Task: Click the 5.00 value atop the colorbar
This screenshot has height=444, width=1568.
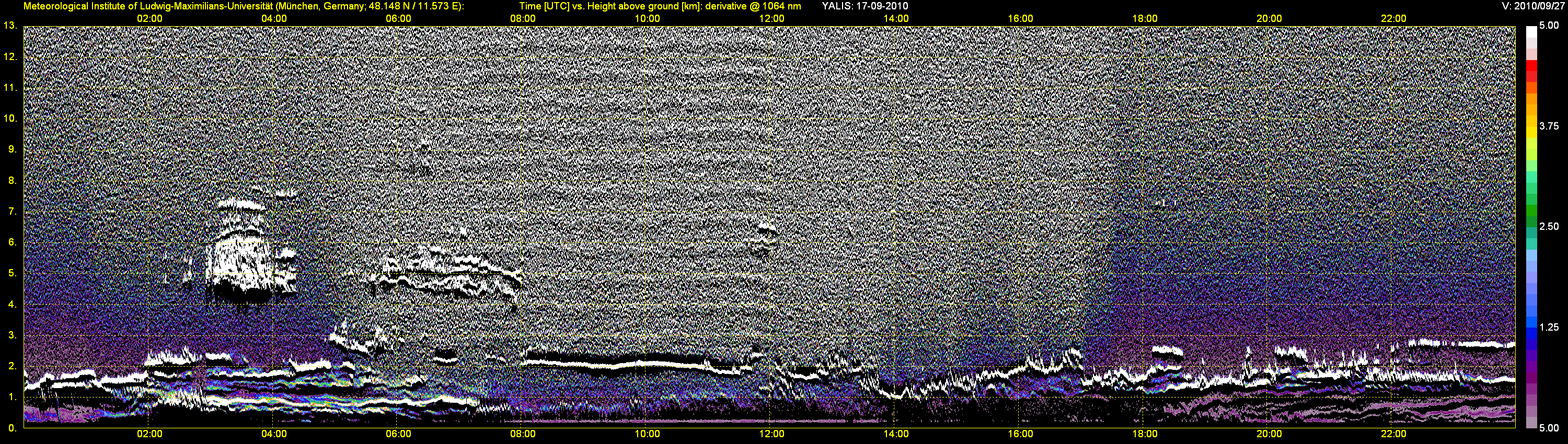Action: (1549, 26)
